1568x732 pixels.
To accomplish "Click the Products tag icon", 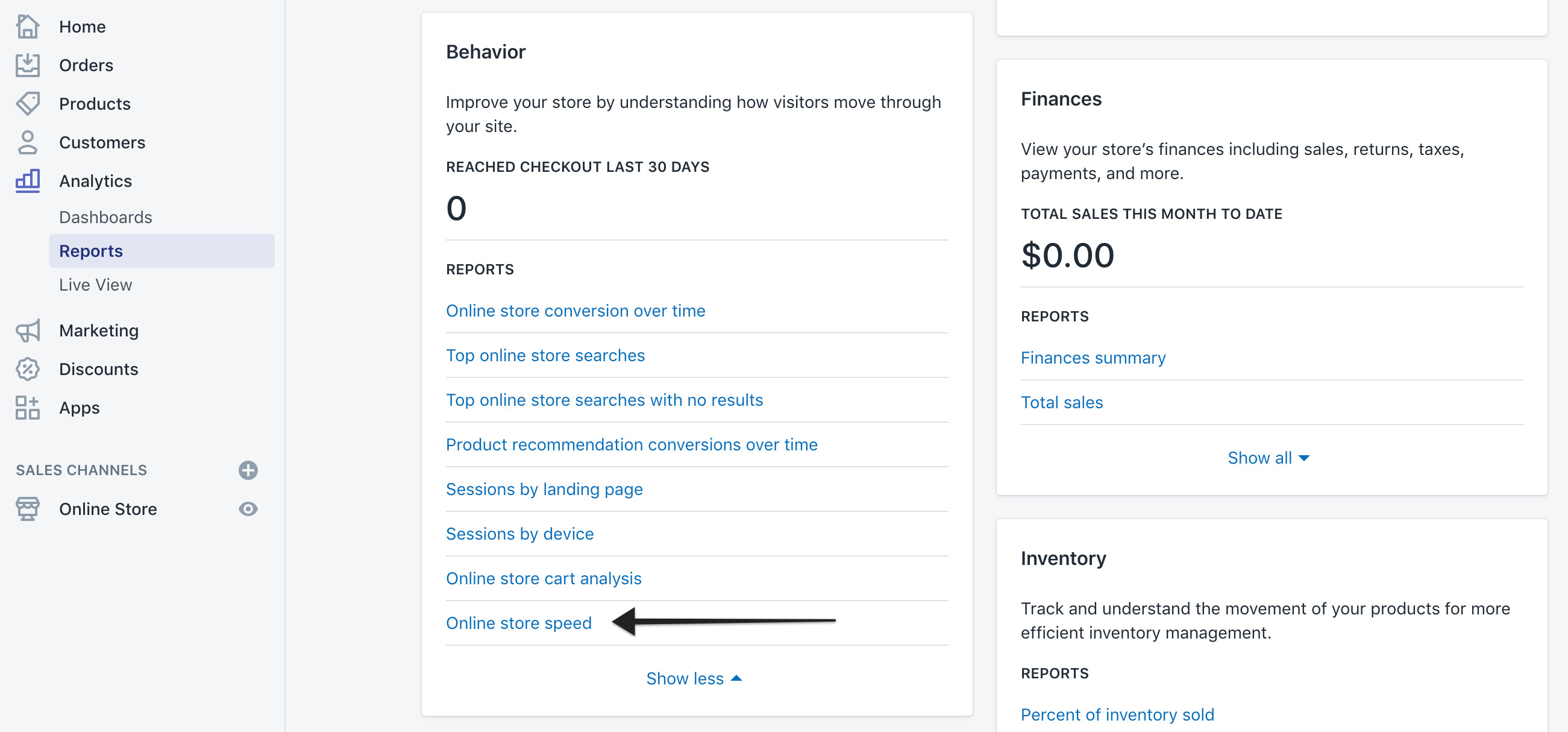I will (x=27, y=104).
